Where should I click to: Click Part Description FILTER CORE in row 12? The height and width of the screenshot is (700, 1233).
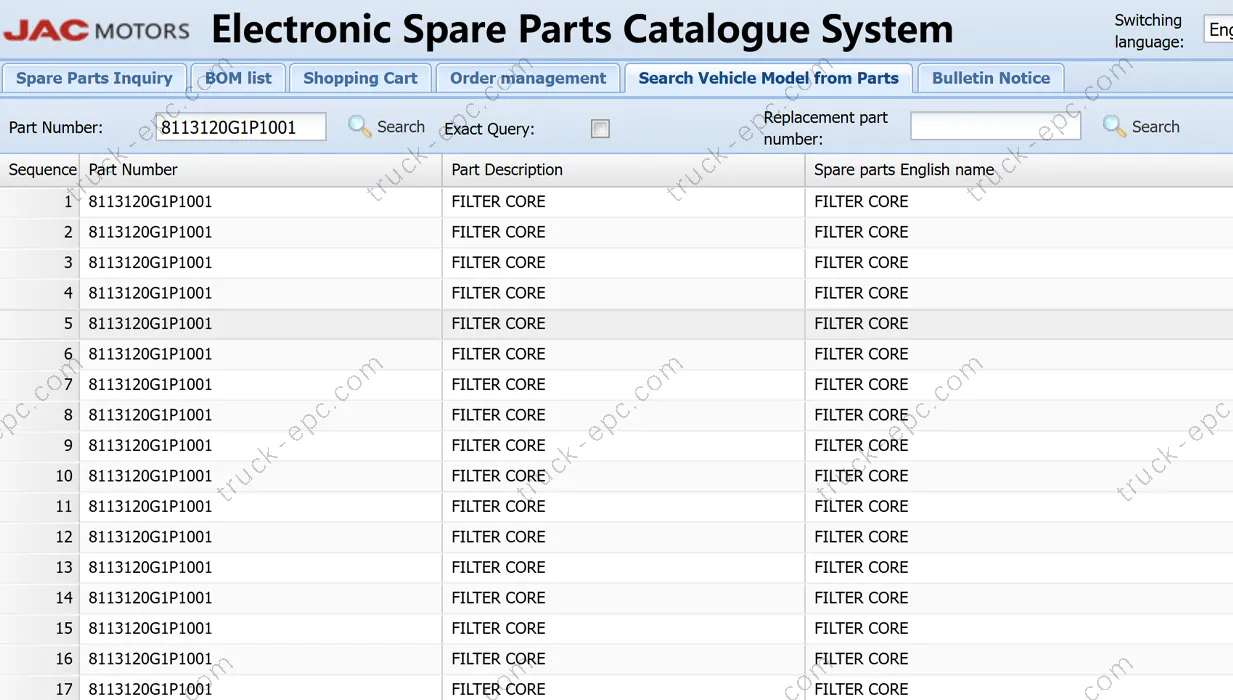[x=498, y=537]
